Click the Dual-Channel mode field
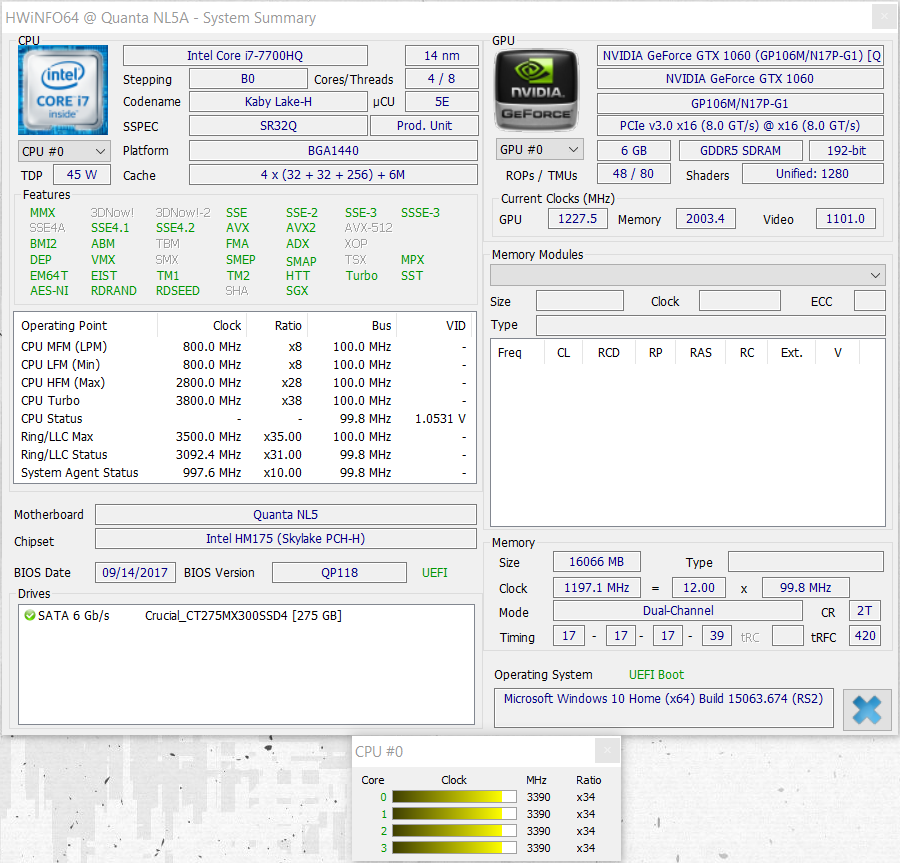Screen dimensions: 900x863 coord(678,611)
